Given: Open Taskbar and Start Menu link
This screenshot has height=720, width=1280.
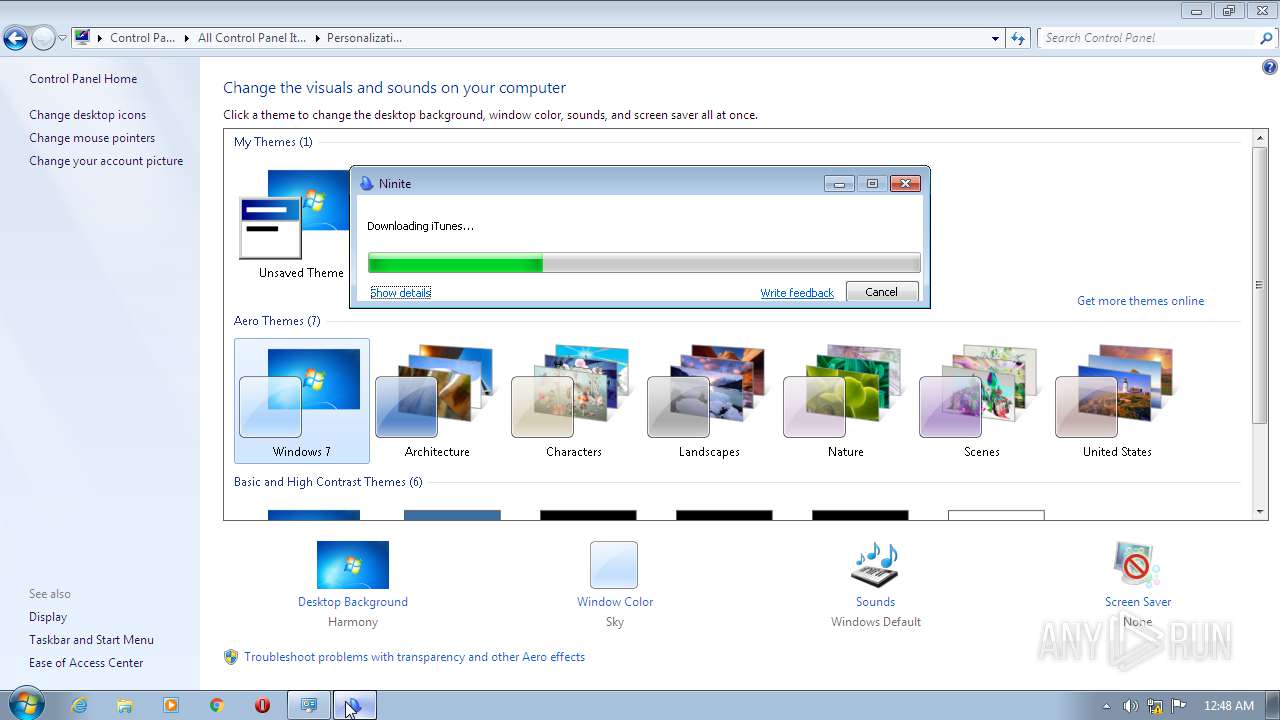Looking at the screenshot, I should 91,640.
